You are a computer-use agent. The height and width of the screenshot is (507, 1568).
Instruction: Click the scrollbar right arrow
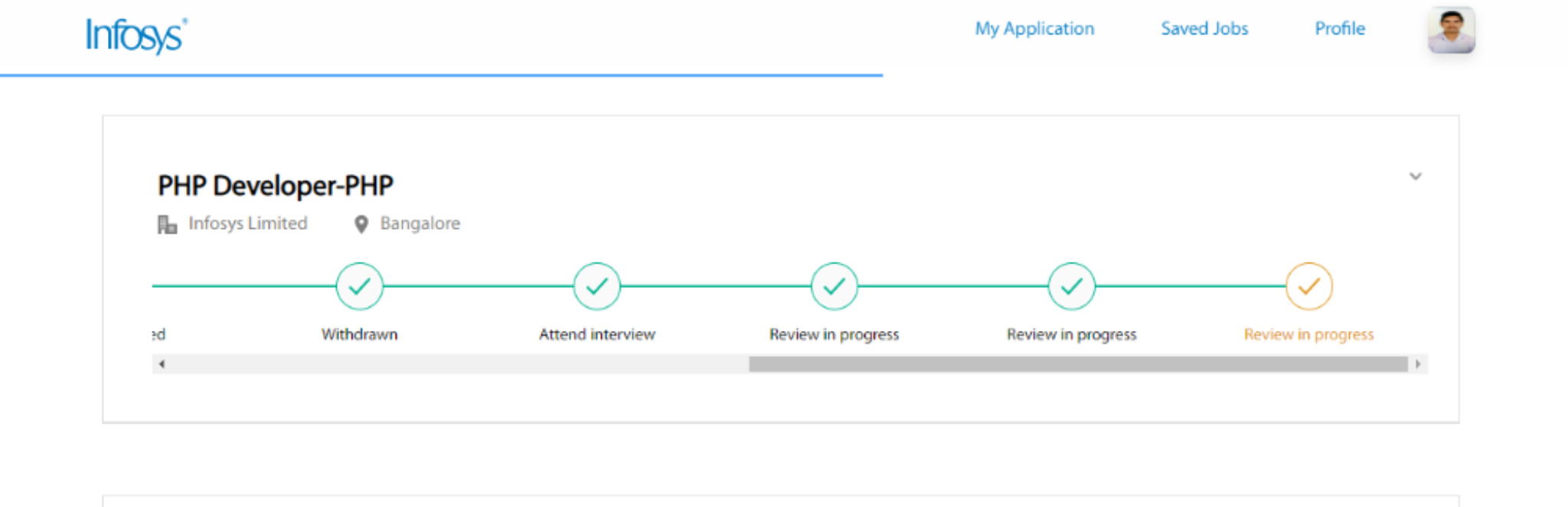click(x=1418, y=365)
